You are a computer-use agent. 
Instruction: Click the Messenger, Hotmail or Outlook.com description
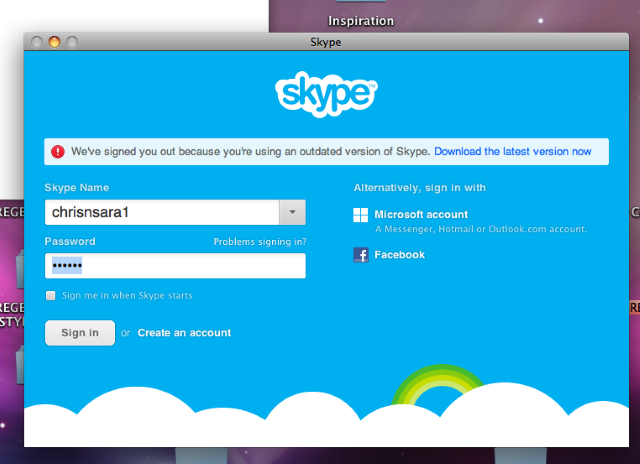point(481,229)
